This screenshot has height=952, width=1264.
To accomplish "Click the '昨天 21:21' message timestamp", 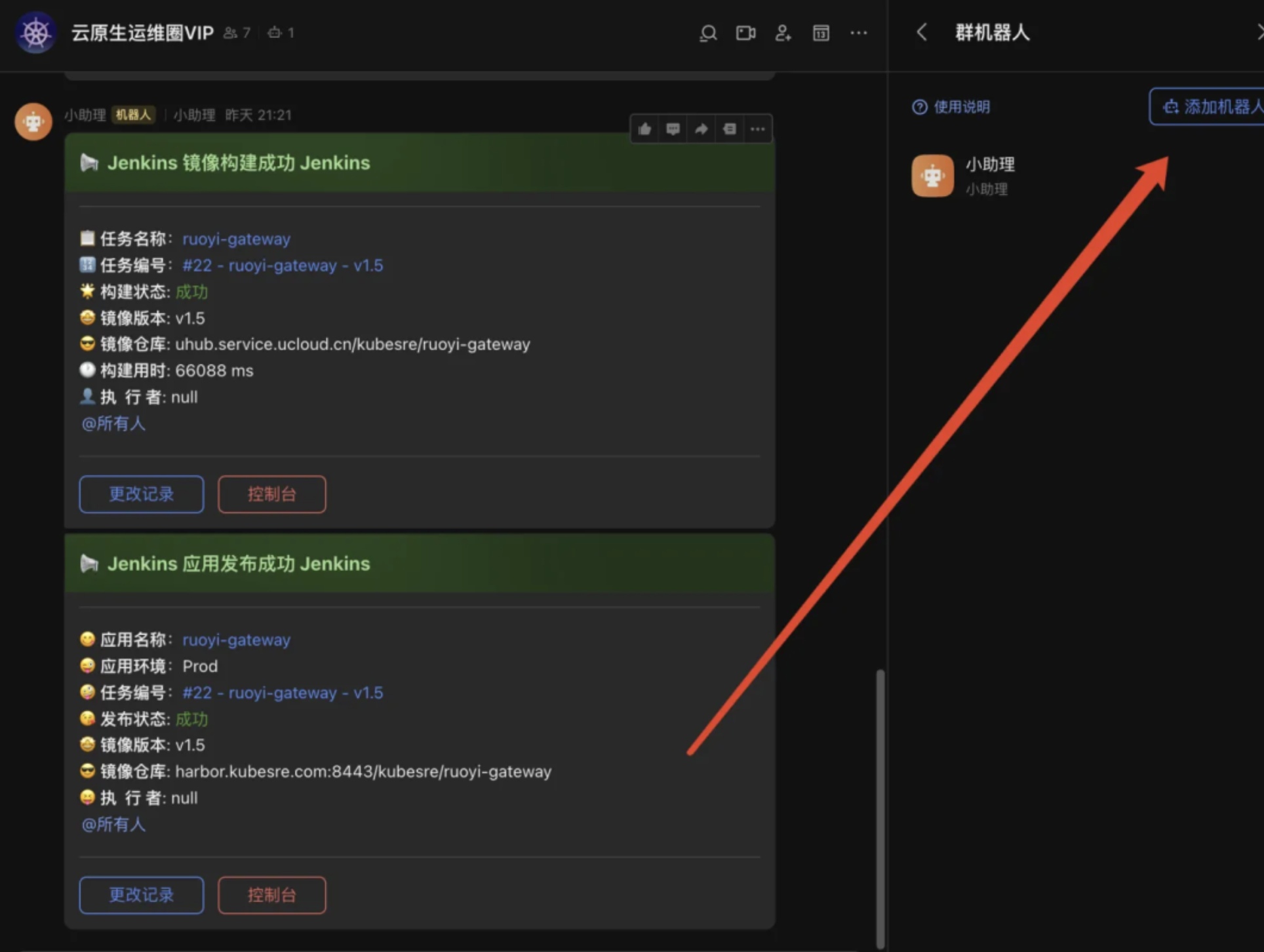I will point(258,115).
